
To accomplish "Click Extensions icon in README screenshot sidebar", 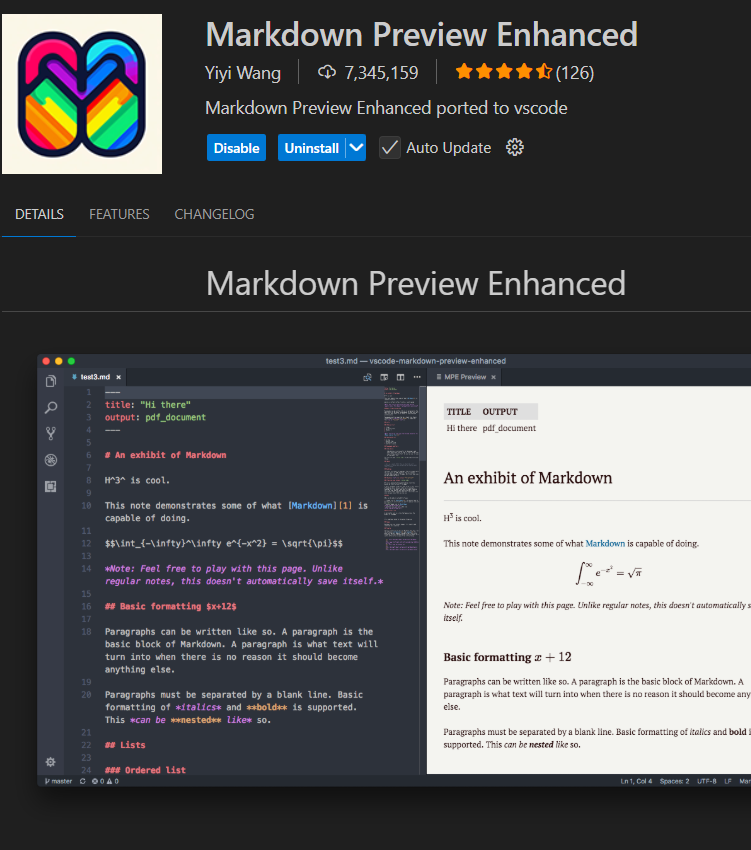I will [x=51, y=486].
